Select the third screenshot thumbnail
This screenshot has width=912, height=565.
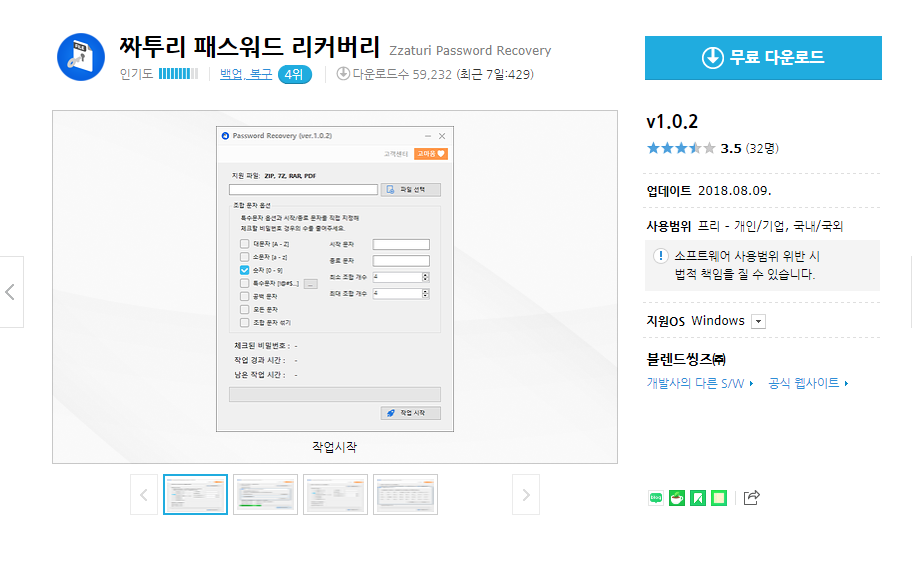335,495
